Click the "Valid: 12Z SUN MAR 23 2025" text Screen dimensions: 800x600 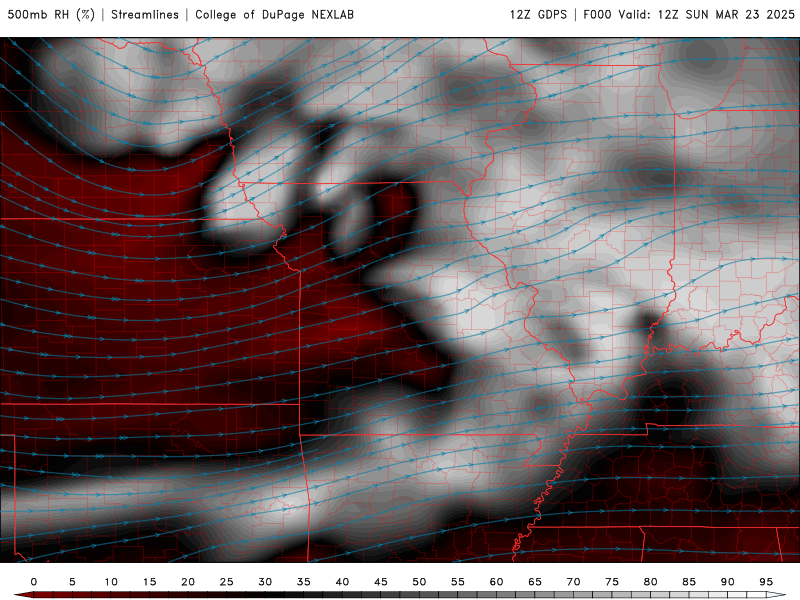707,15
